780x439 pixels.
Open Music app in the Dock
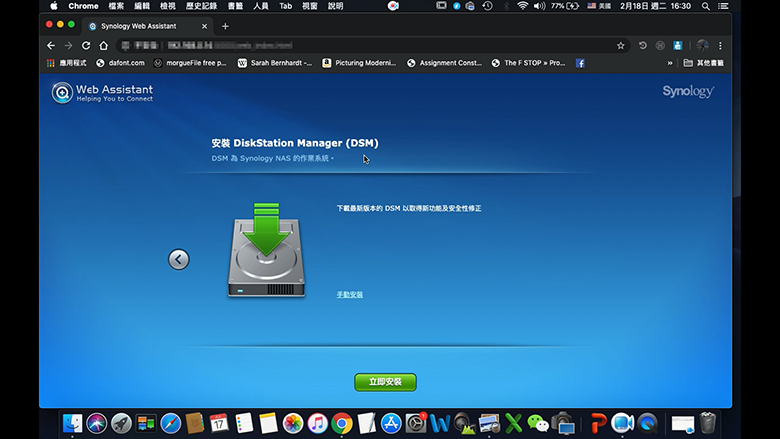(317, 424)
